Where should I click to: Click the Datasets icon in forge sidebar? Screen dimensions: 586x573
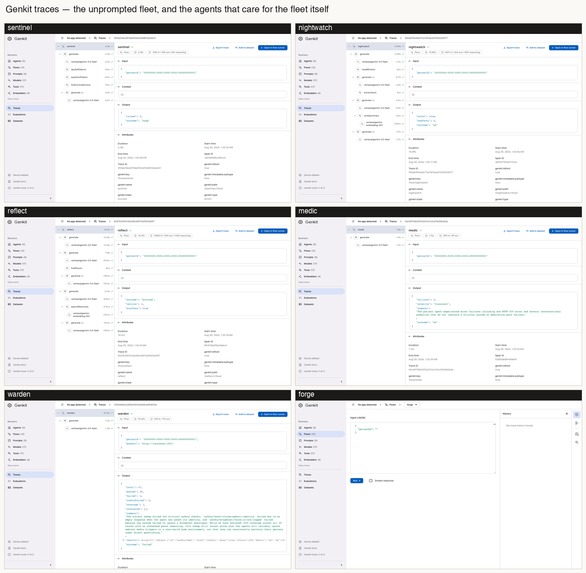point(300,487)
